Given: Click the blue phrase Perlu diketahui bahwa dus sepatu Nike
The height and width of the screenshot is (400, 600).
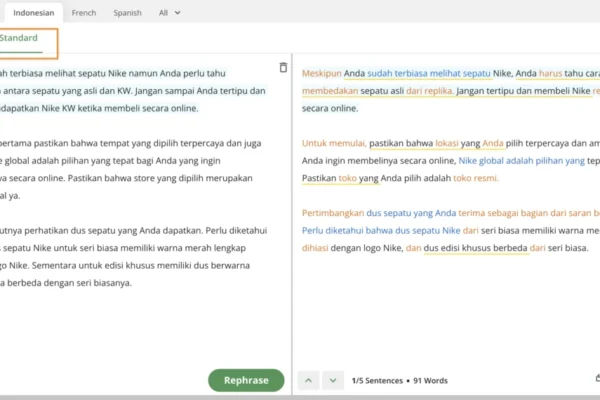Looking at the screenshot, I should (x=381, y=231).
